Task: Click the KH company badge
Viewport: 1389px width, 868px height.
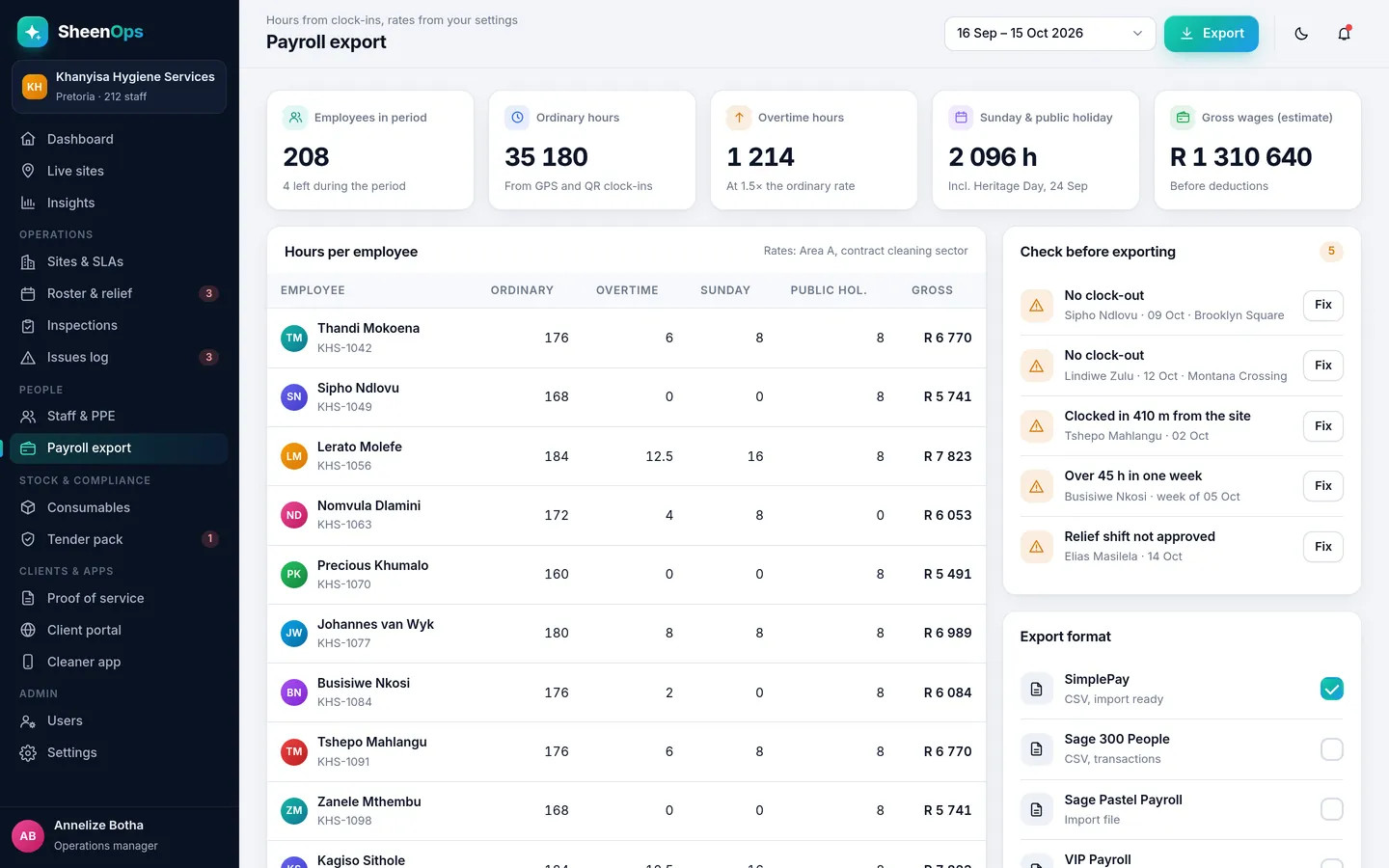Action: 35,87
